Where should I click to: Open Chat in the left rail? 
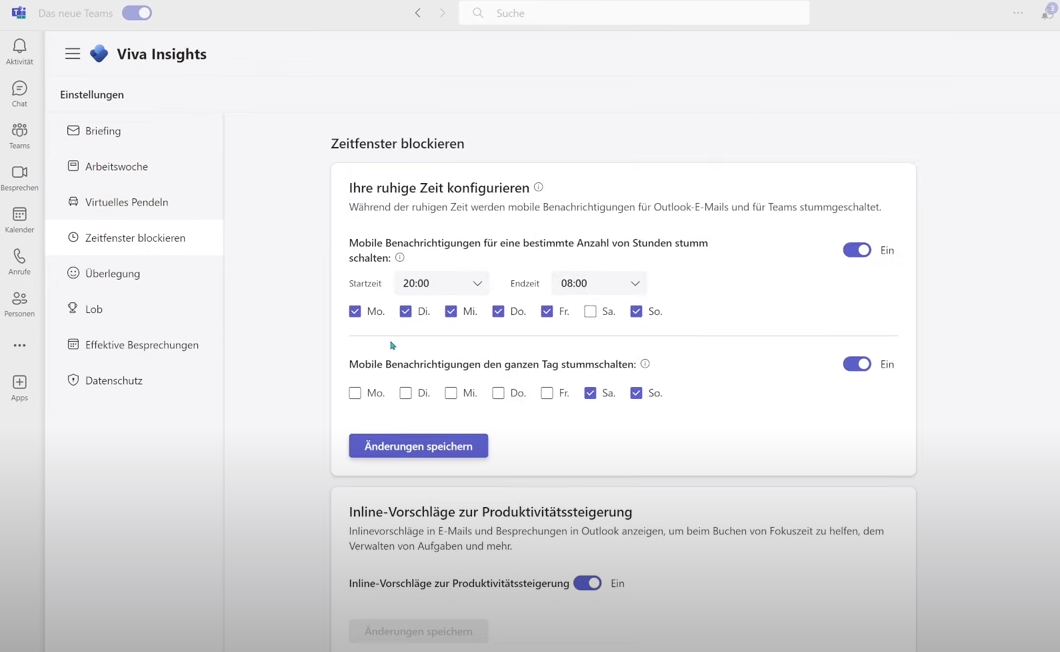tap(19, 93)
